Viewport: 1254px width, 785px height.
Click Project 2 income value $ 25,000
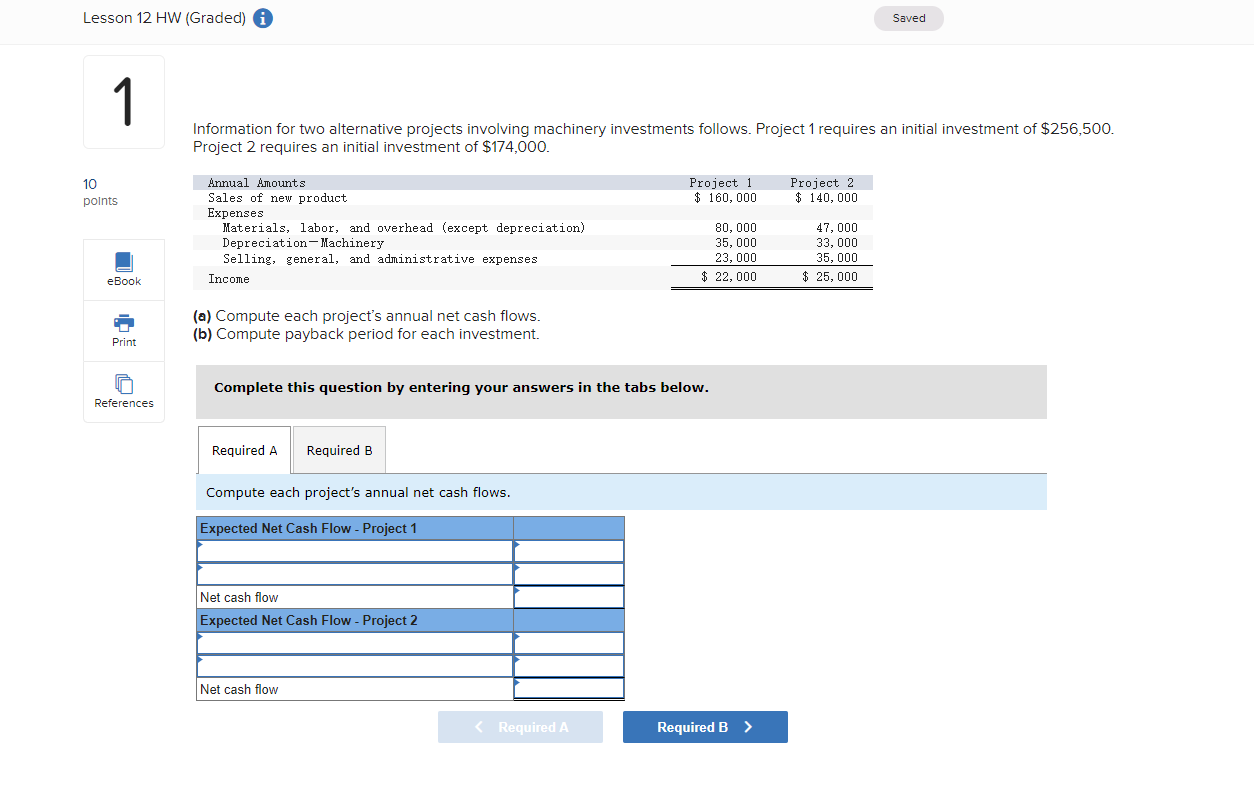pyautogui.click(x=830, y=277)
